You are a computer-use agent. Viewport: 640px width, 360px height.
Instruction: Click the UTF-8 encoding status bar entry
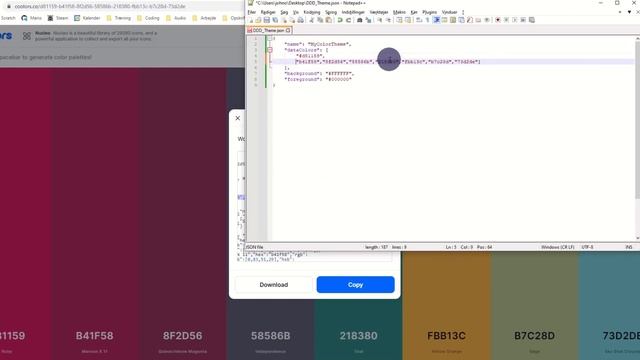point(587,247)
